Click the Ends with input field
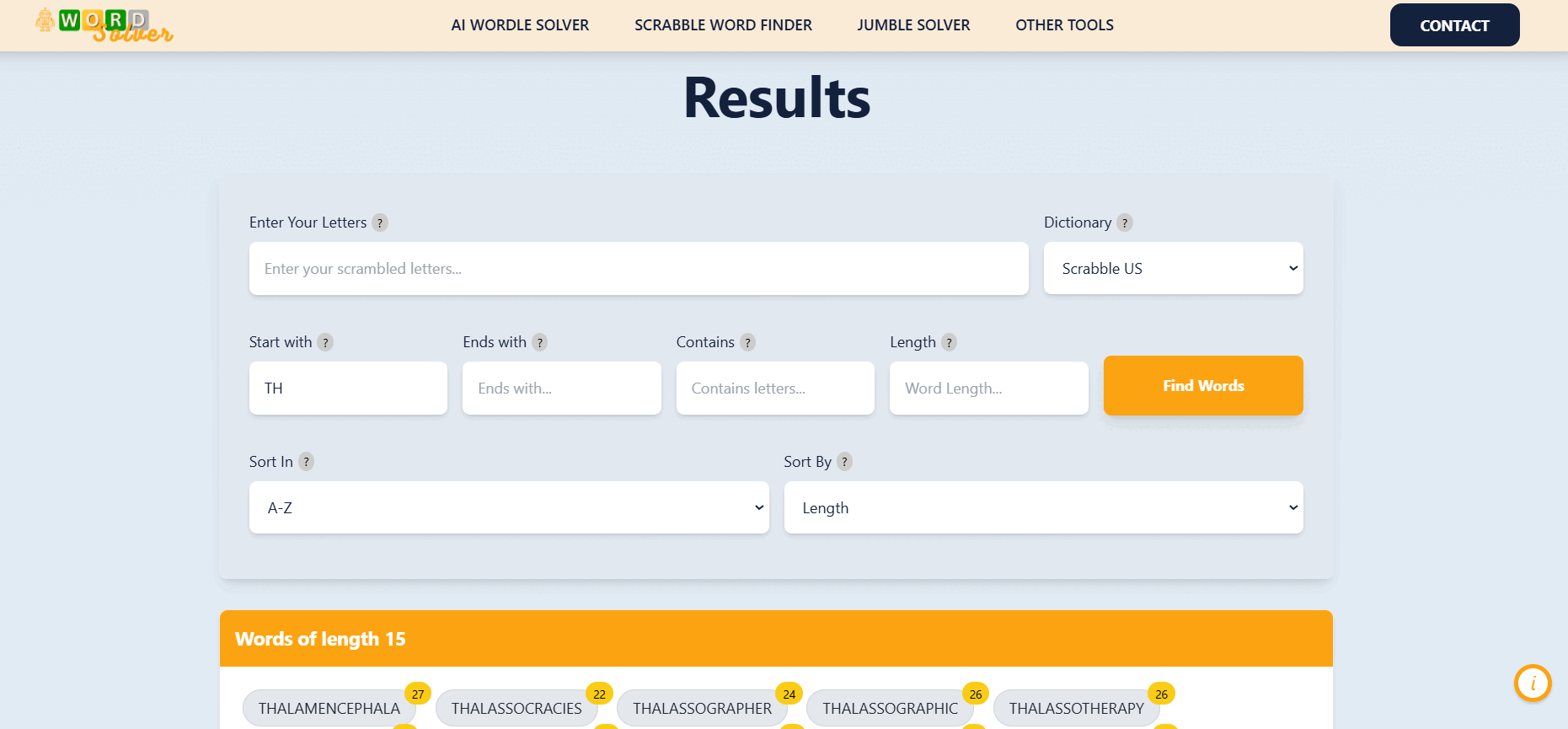The width and height of the screenshot is (1568, 729). coord(562,389)
